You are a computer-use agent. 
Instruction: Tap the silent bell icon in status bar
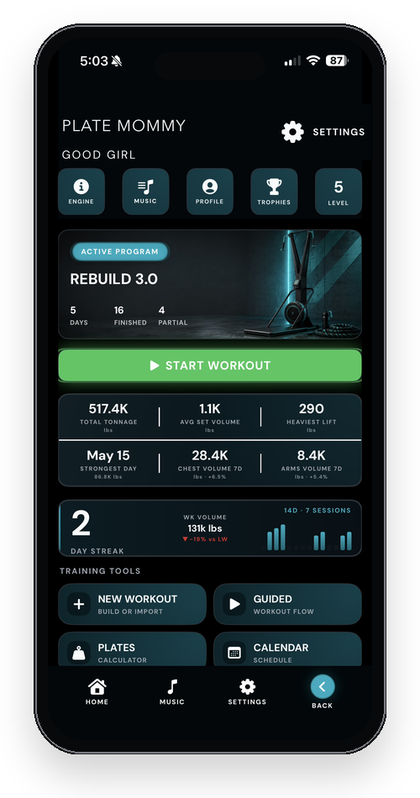point(117,62)
